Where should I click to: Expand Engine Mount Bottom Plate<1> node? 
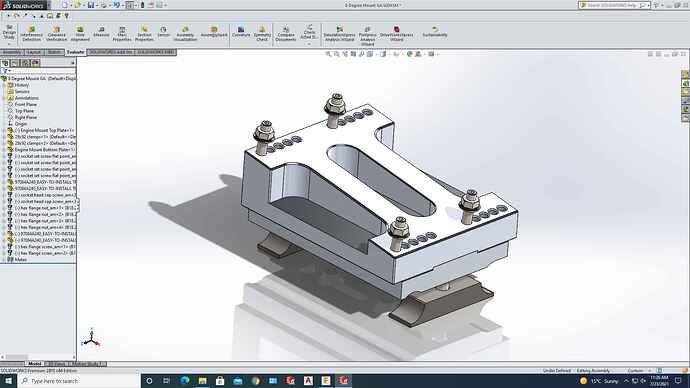(4, 150)
